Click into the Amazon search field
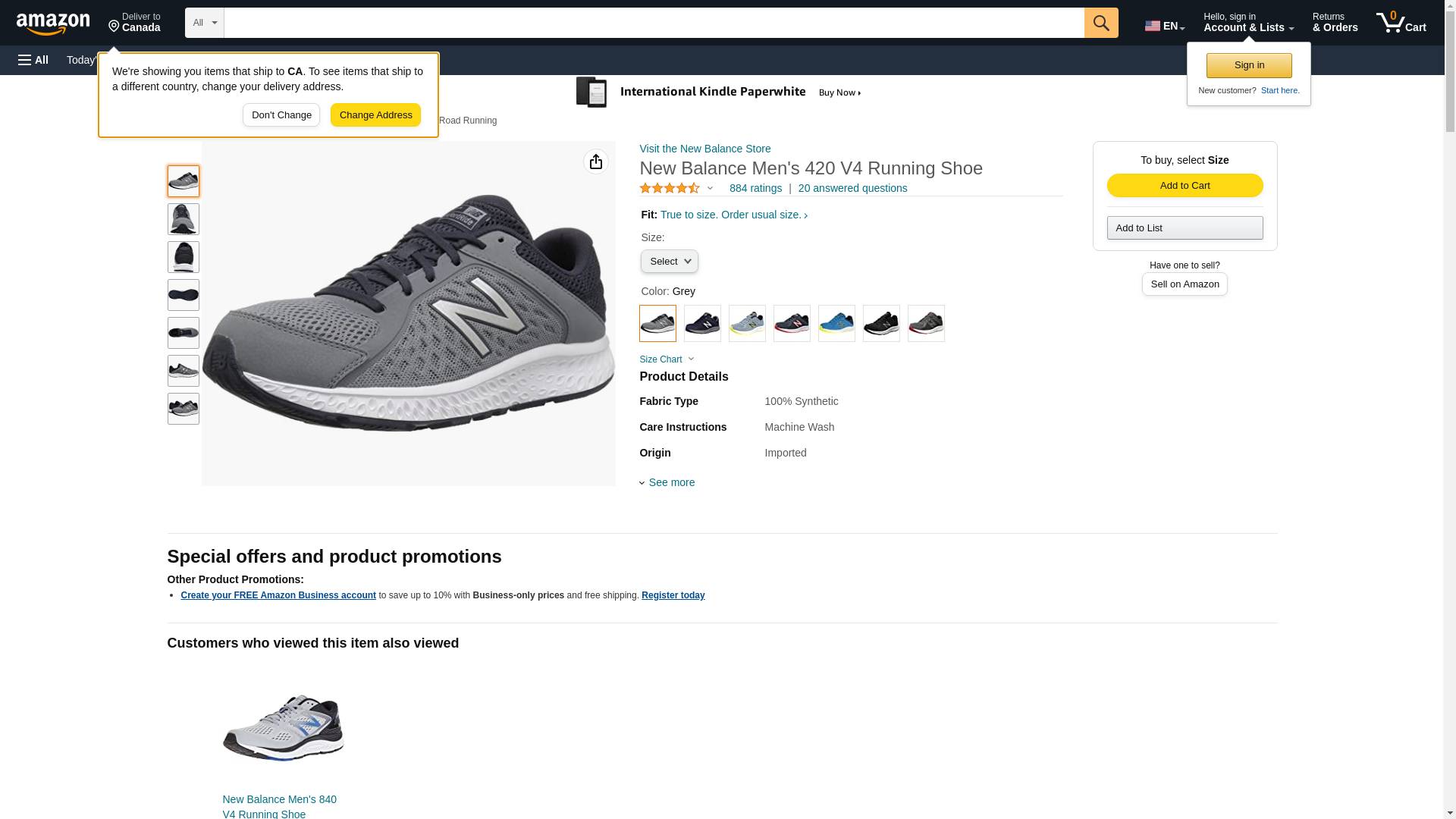1456x819 pixels. pyautogui.click(x=653, y=23)
